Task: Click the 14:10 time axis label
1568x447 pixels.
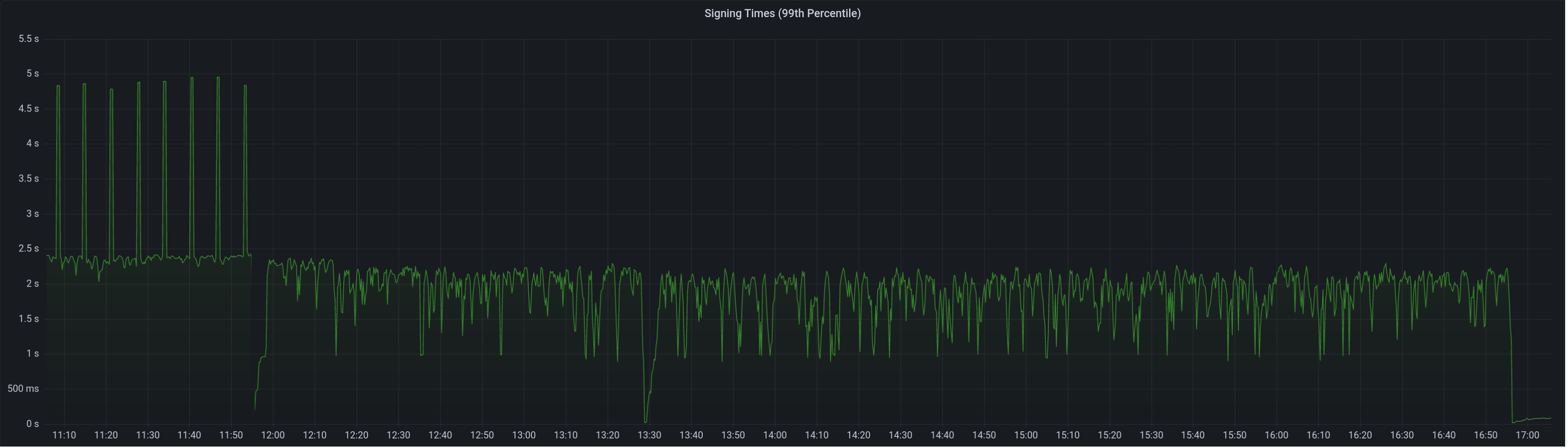Action: pos(816,436)
